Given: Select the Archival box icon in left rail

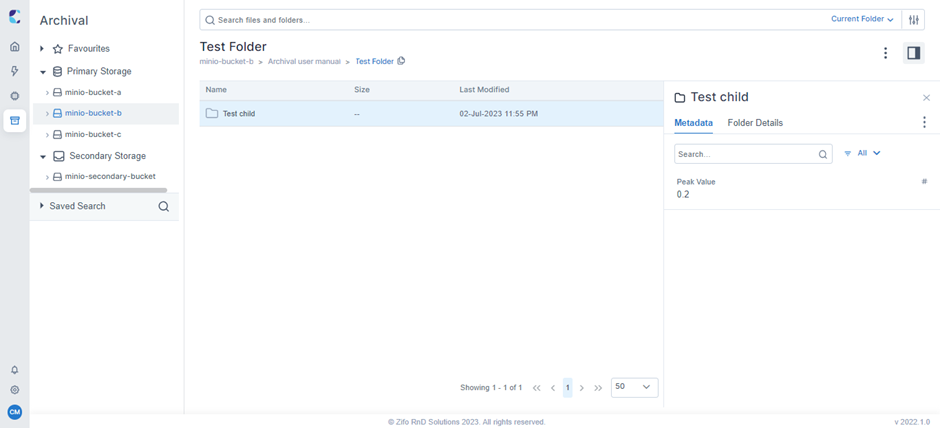Looking at the screenshot, I should 15,120.
